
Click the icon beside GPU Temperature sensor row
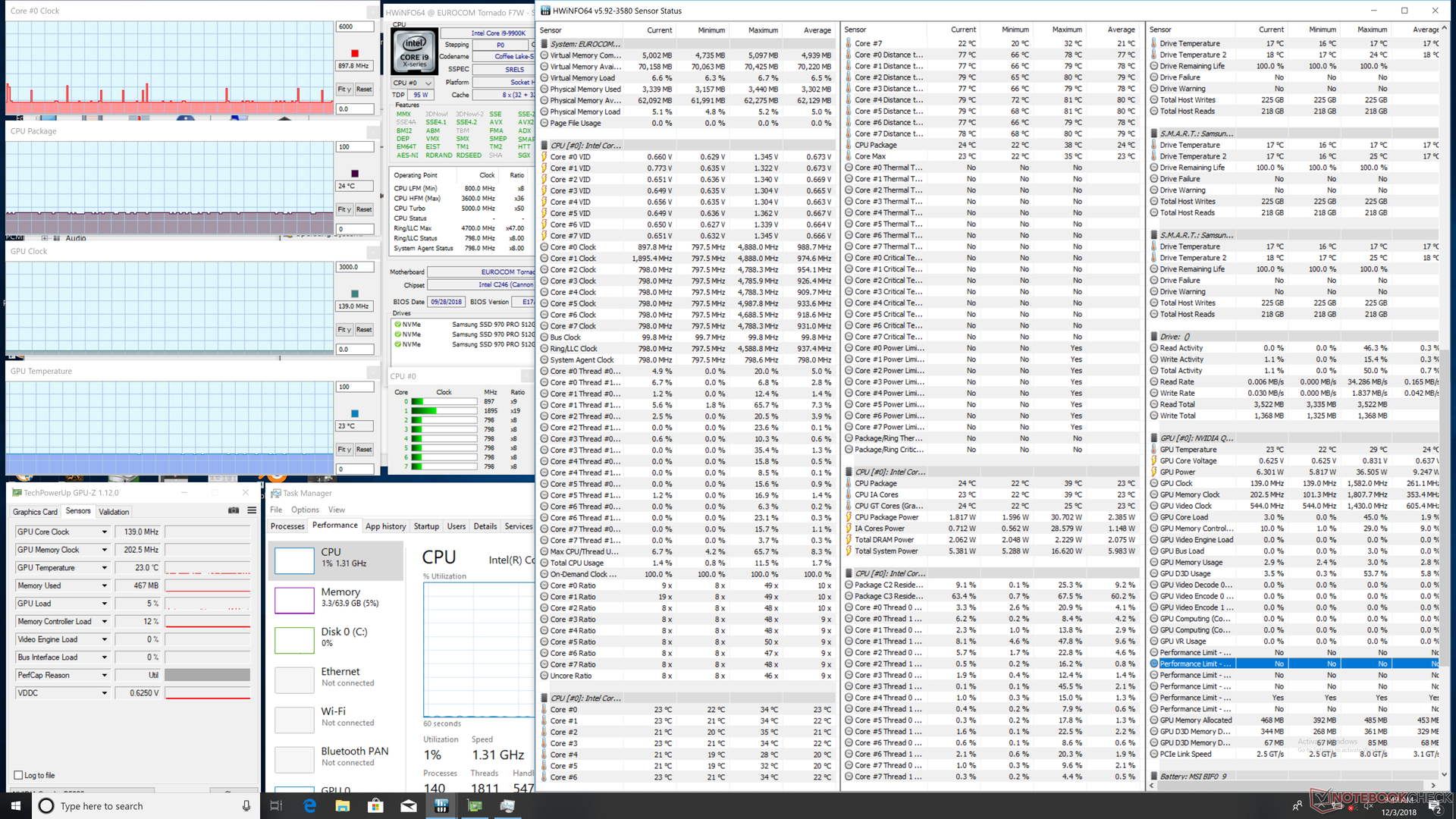[x=1154, y=450]
